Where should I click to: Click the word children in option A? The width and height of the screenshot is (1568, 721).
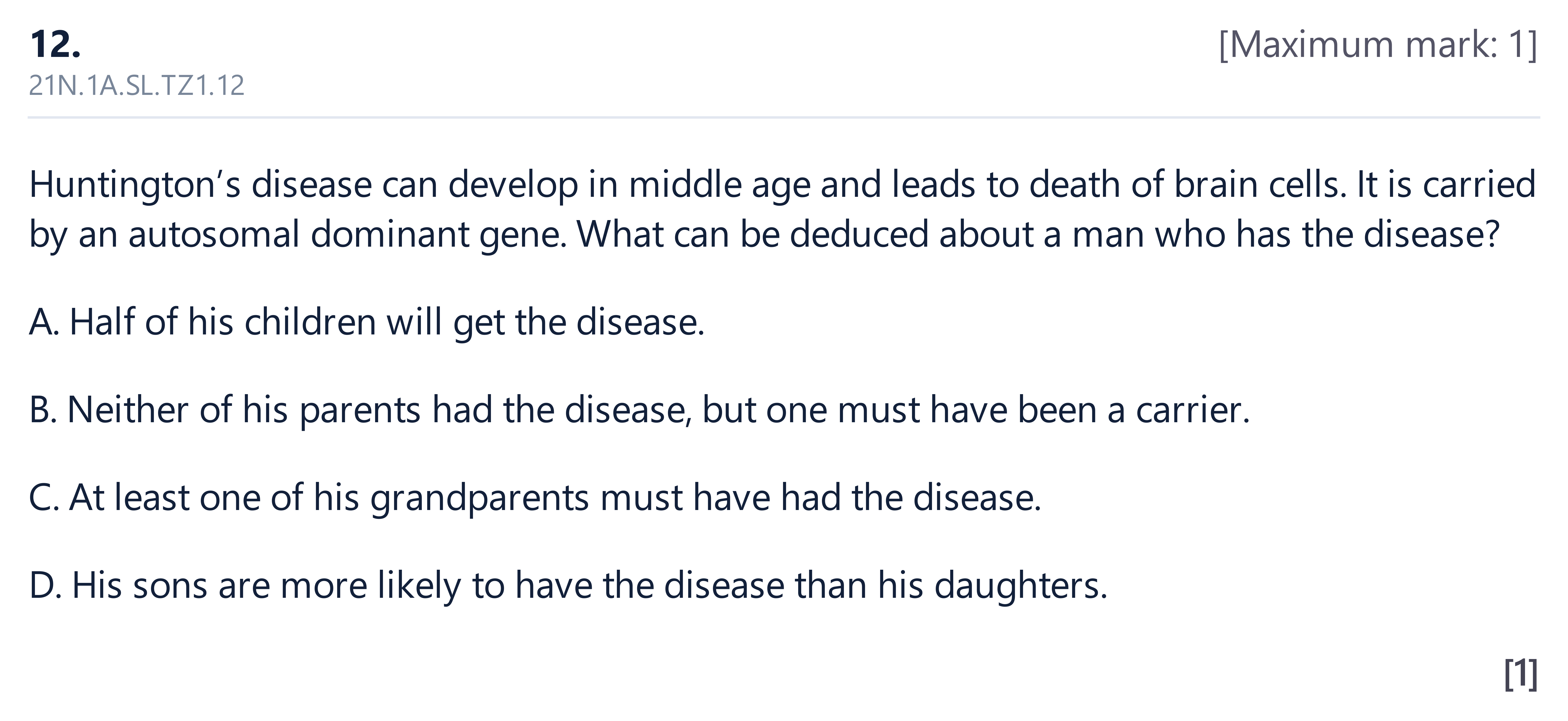(x=310, y=322)
